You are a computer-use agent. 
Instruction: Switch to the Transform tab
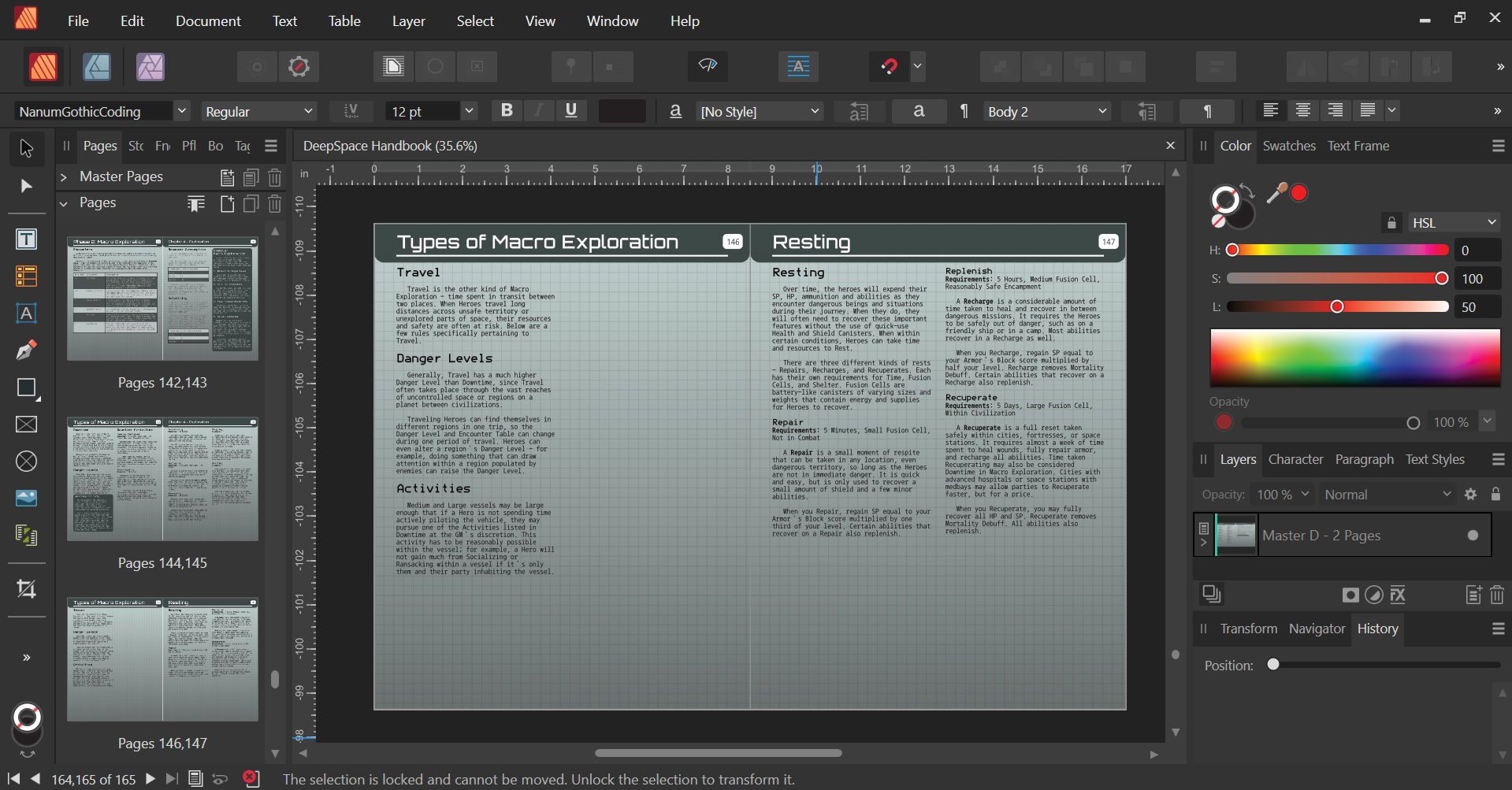[1249, 629]
